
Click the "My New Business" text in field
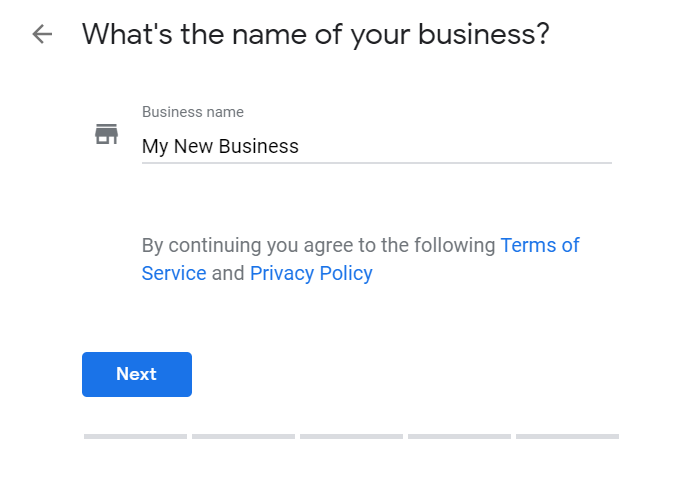tap(220, 146)
